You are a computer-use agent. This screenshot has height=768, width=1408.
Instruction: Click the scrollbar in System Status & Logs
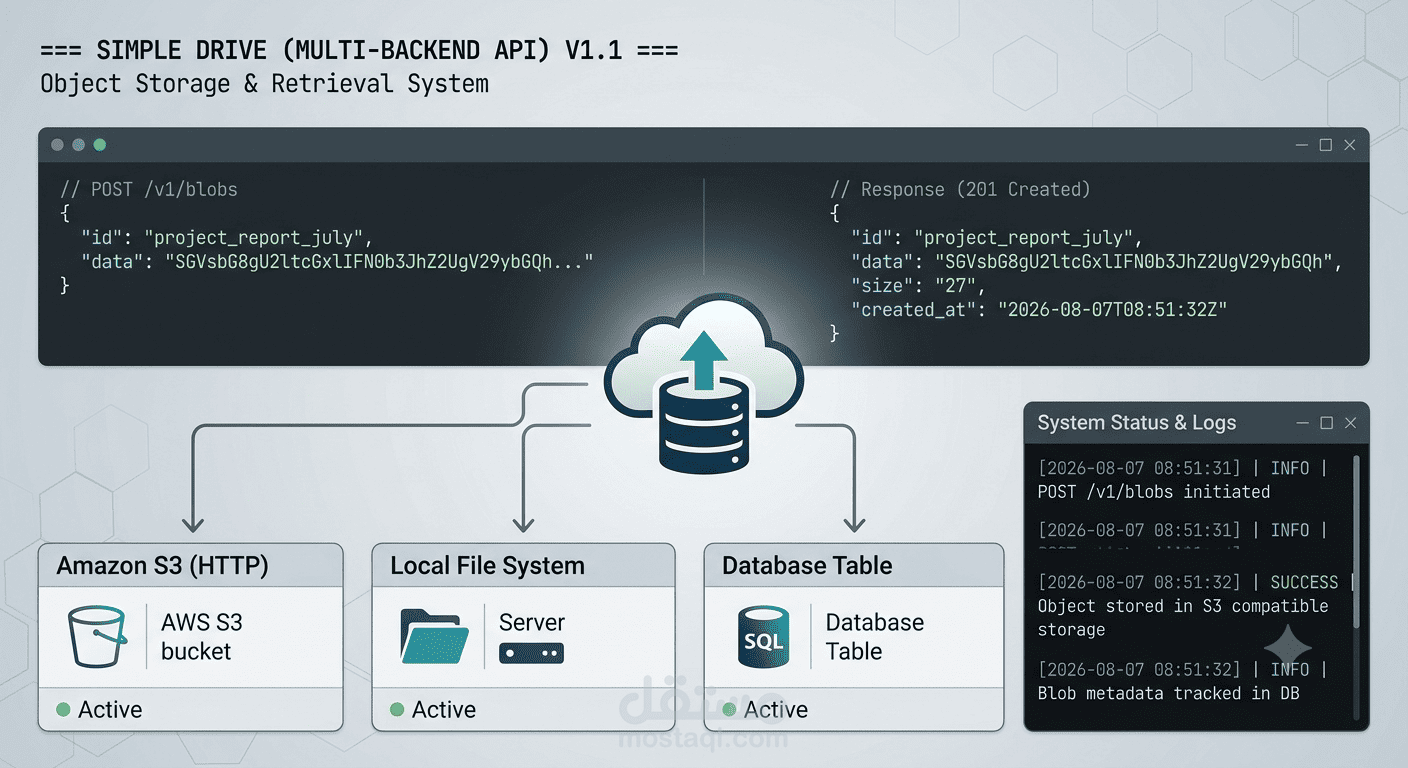tap(1356, 542)
